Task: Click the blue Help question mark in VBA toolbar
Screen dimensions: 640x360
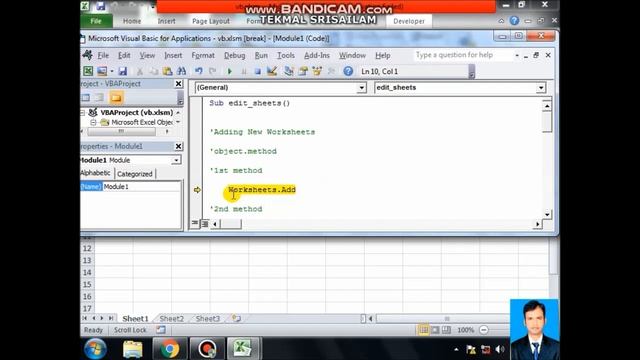Action: 348,71
